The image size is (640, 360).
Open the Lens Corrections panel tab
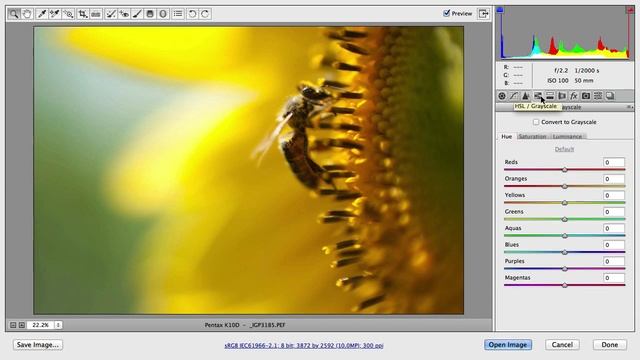[x=562, y=96]
